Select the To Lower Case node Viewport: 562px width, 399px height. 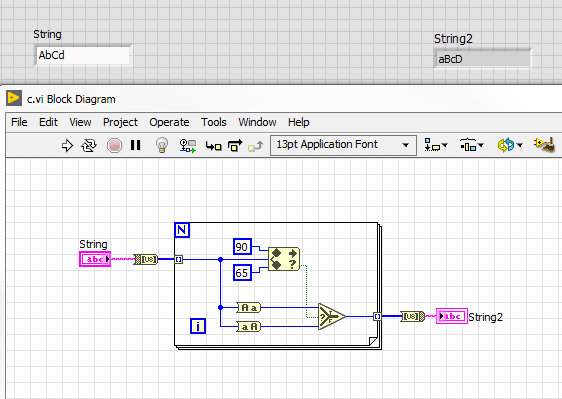tap(249, 307)
